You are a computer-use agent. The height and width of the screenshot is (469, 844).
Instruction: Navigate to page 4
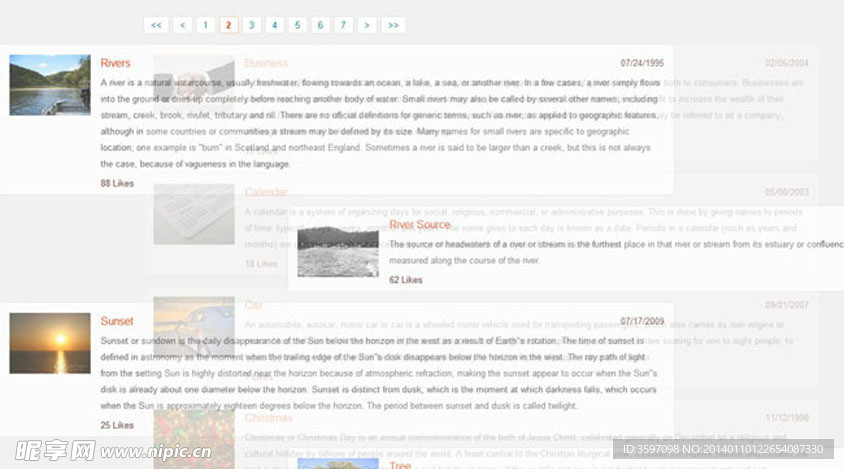[274, 25]
